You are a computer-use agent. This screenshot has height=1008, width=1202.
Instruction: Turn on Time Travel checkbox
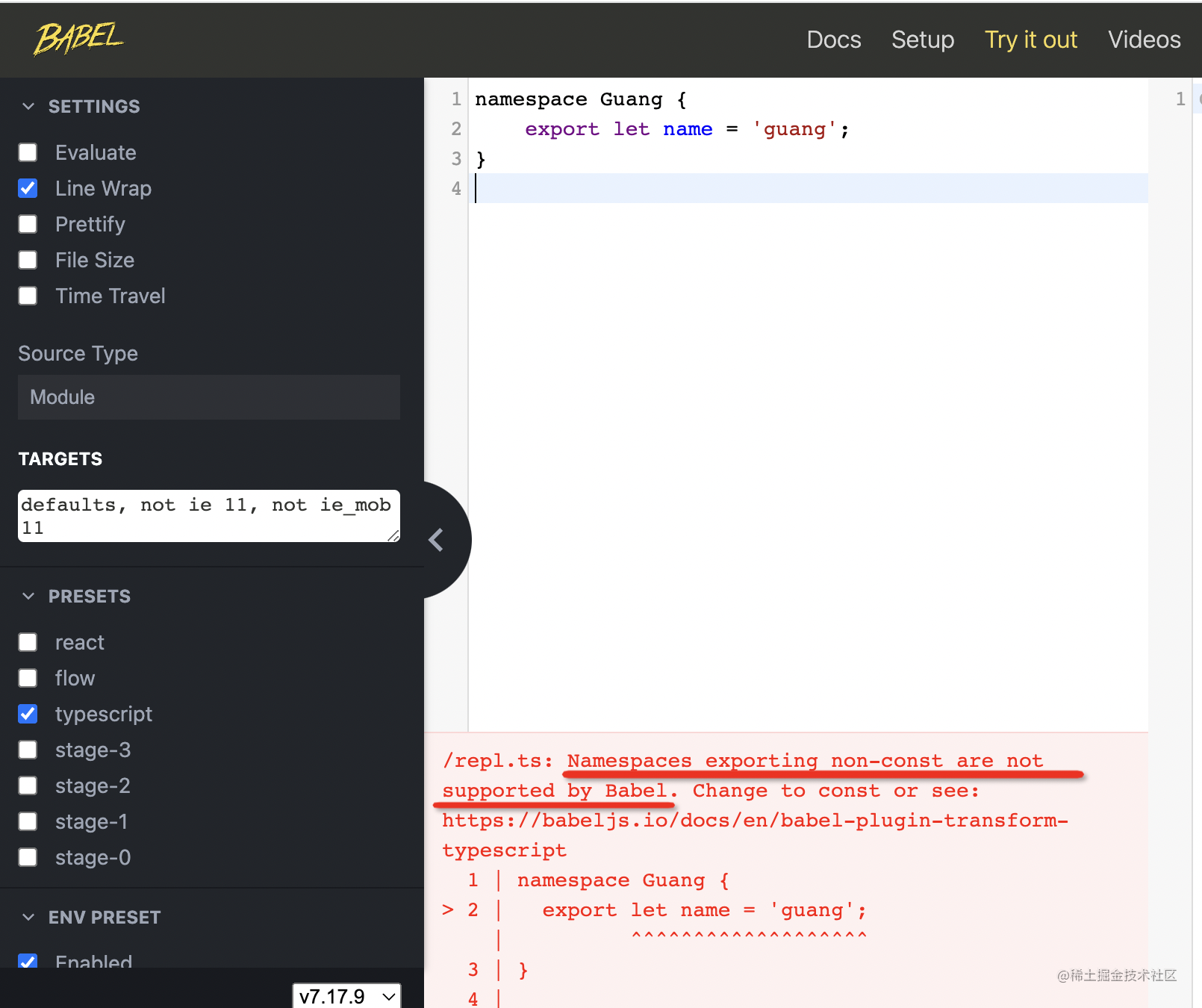tap(28, 296)
